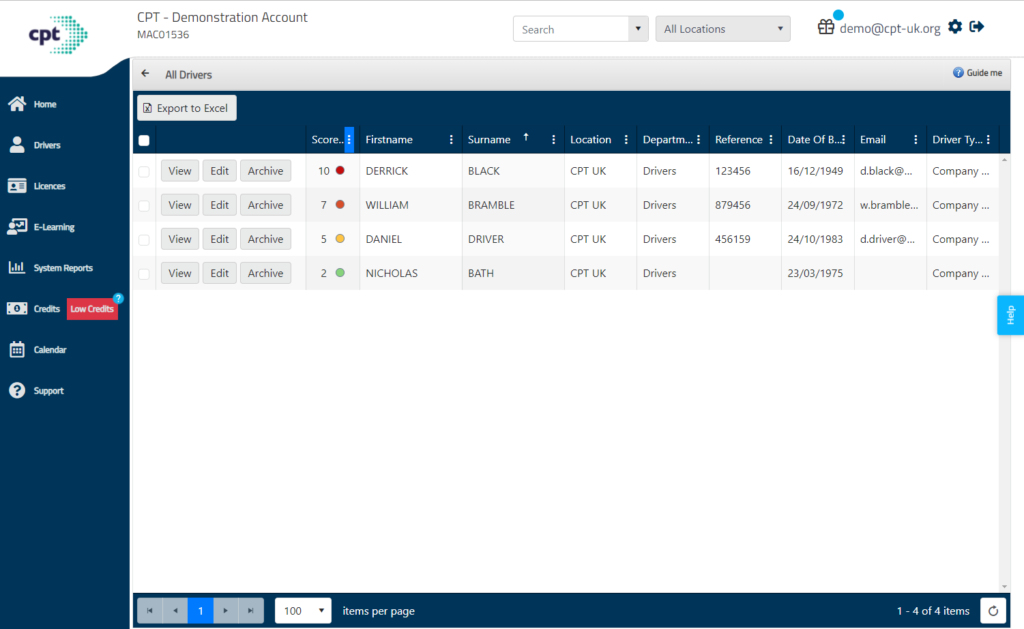Open Licences in the sidebar
The image size is (1024, 629).
[49, 186]
